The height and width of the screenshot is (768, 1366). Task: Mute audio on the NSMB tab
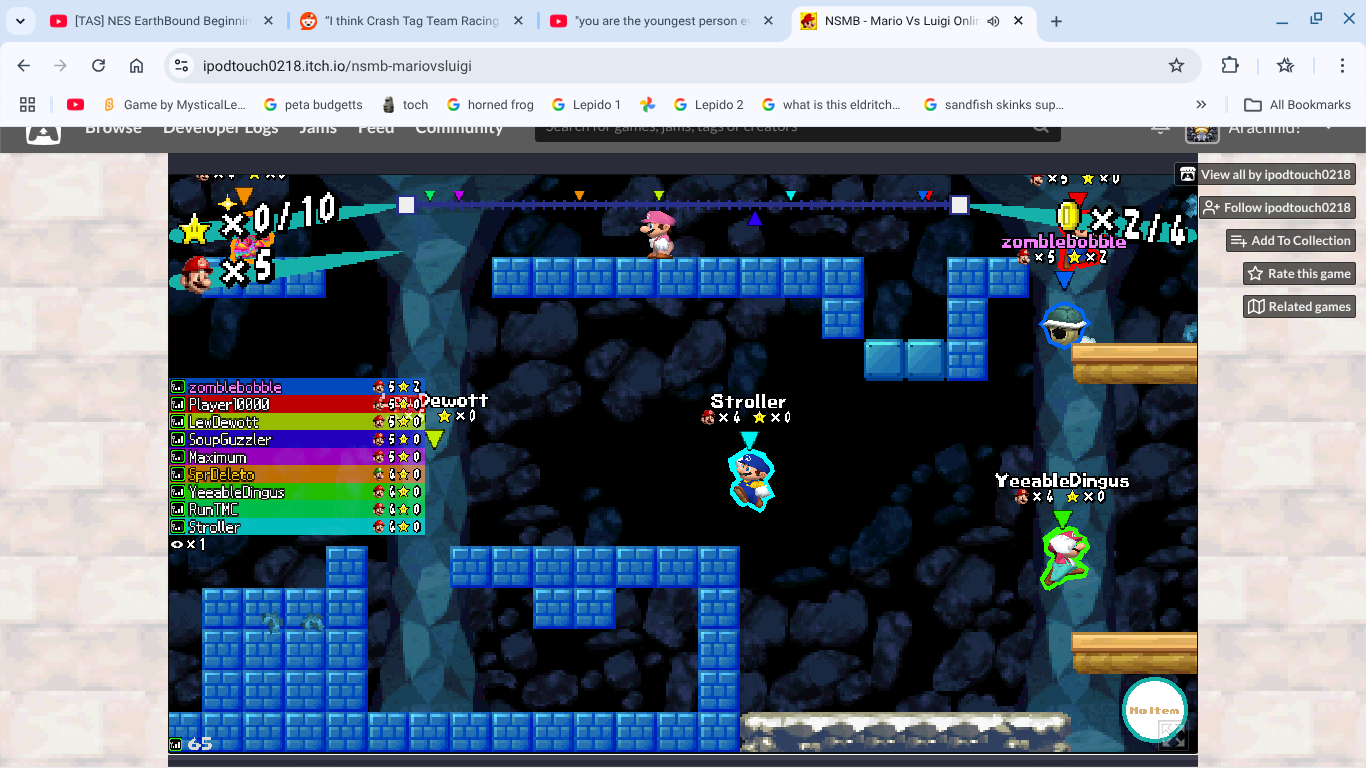993,21
